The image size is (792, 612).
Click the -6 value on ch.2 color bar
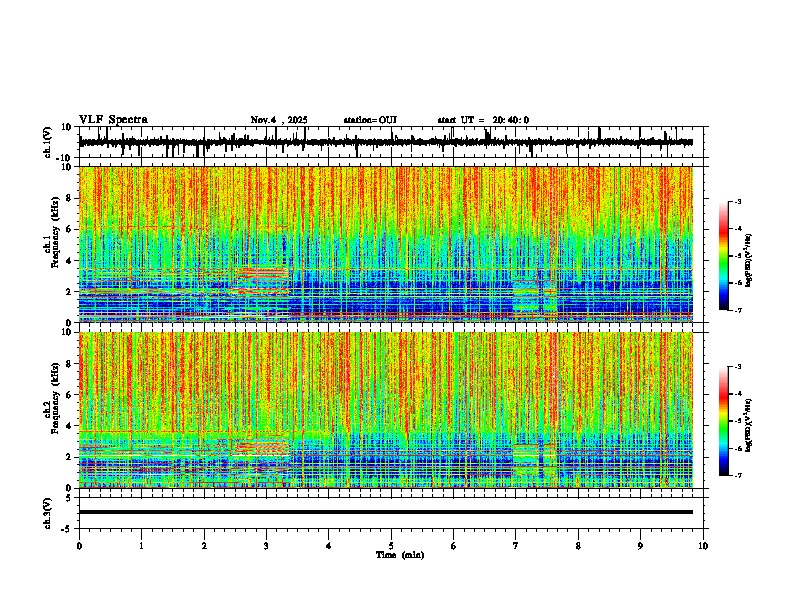coord(738,448)
